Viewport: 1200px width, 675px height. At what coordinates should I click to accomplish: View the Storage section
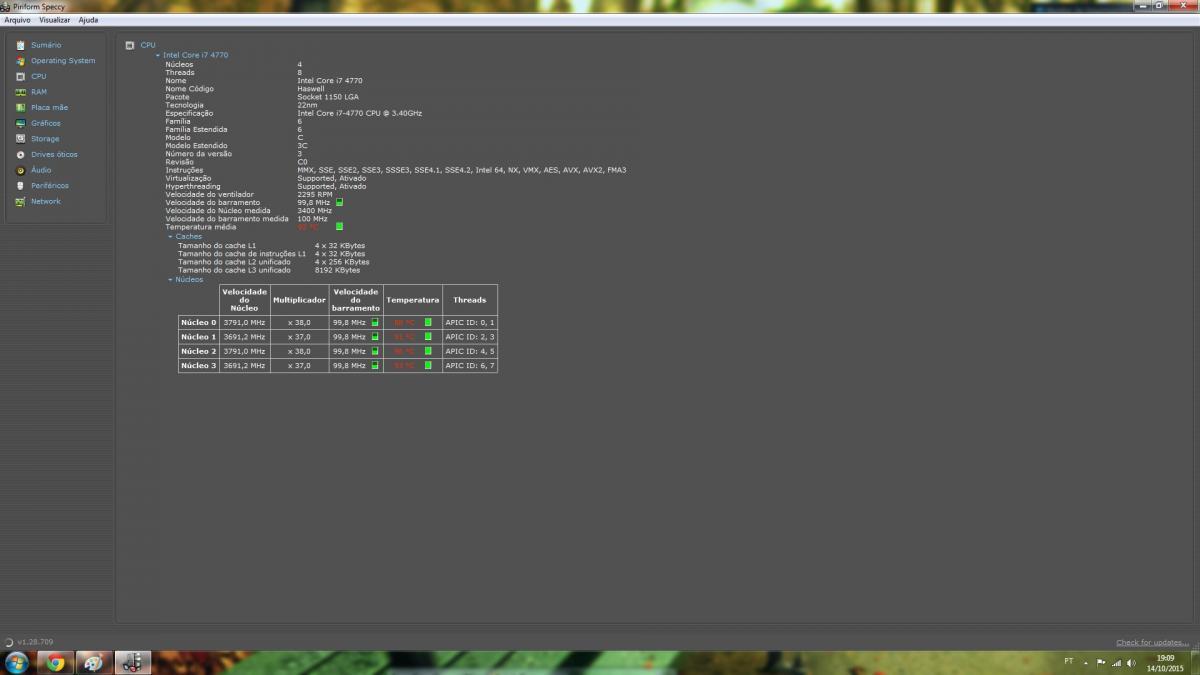[x=45, y=139]
